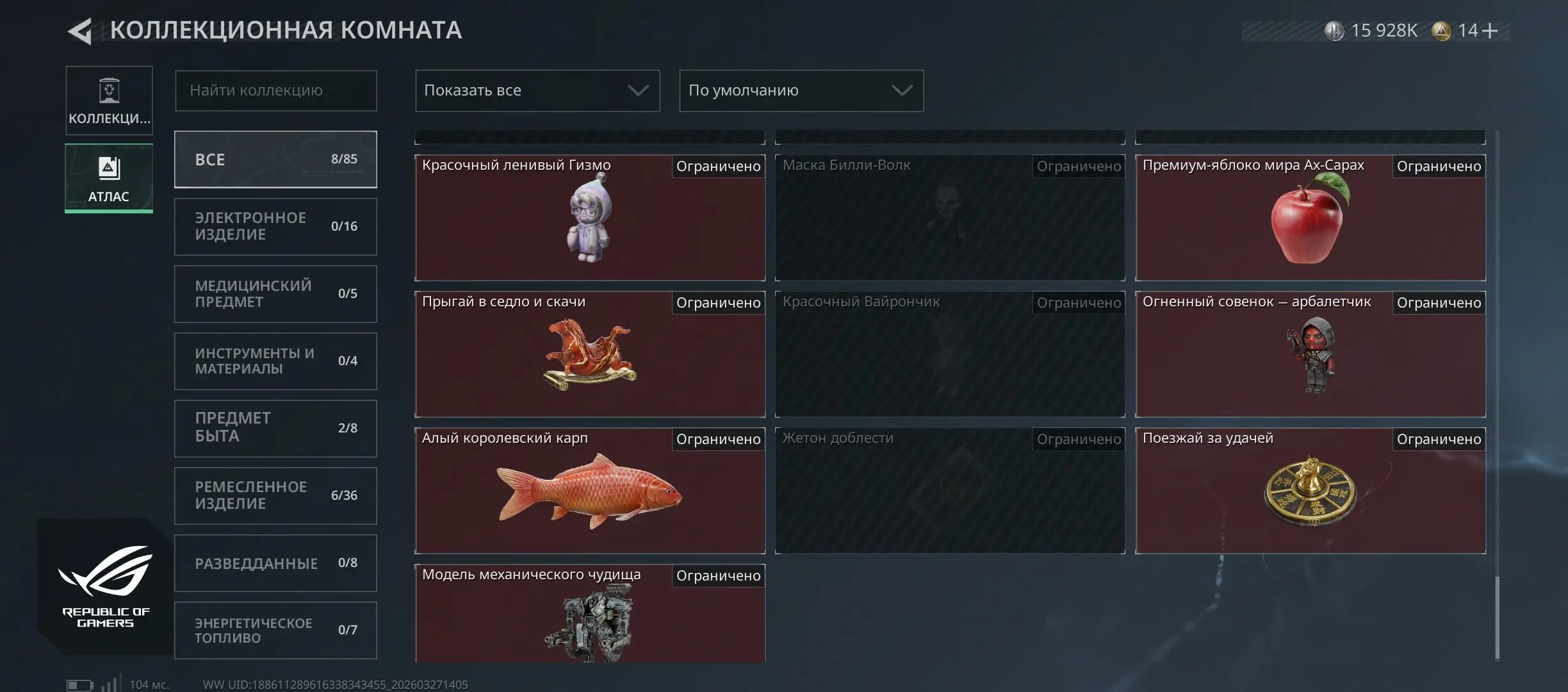Select the ВСЕ 8/85 category tab
This screenshot has height=692, width=1568.
click(x=275, y=160)
